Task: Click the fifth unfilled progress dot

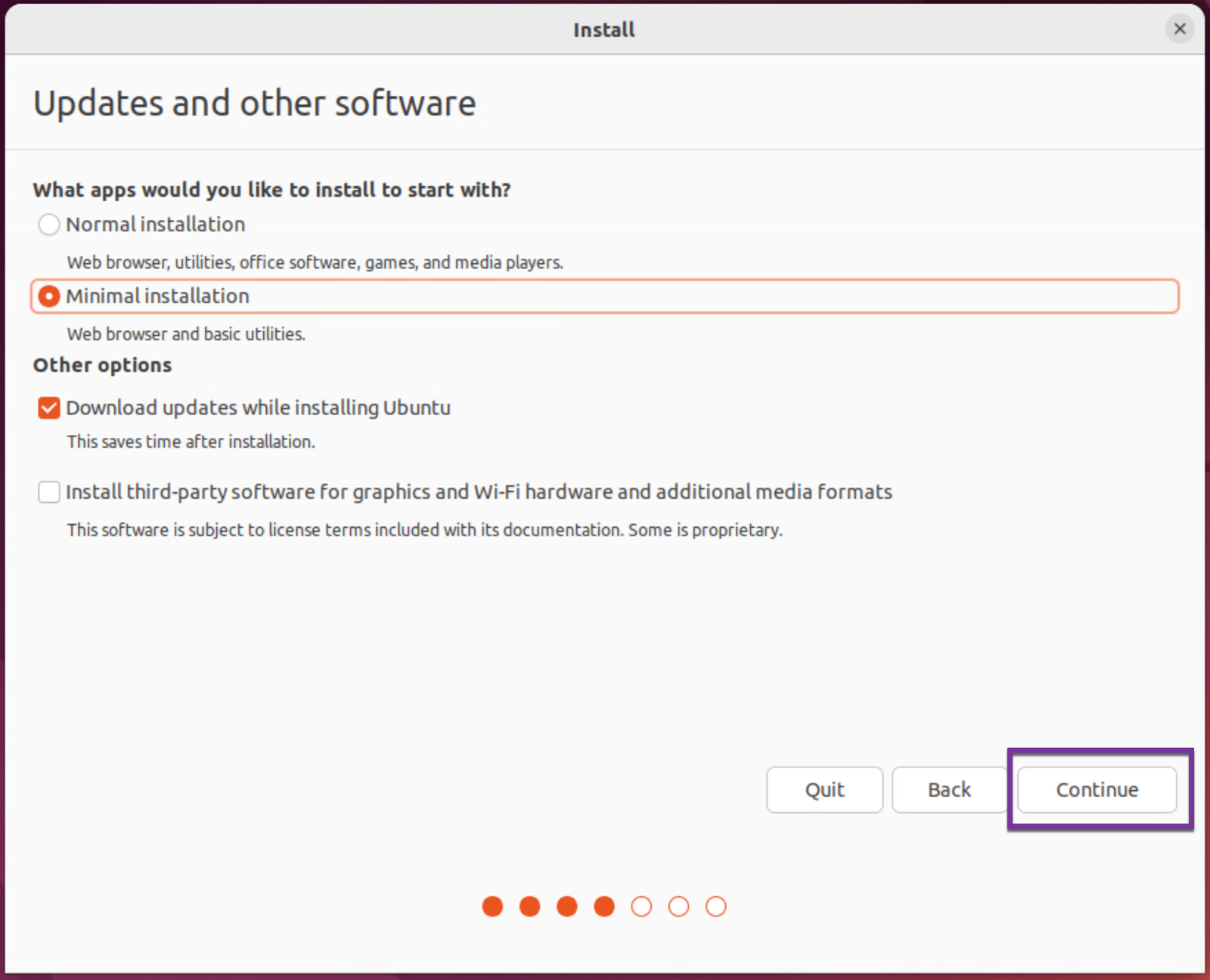Action: (x=641, y=906)
